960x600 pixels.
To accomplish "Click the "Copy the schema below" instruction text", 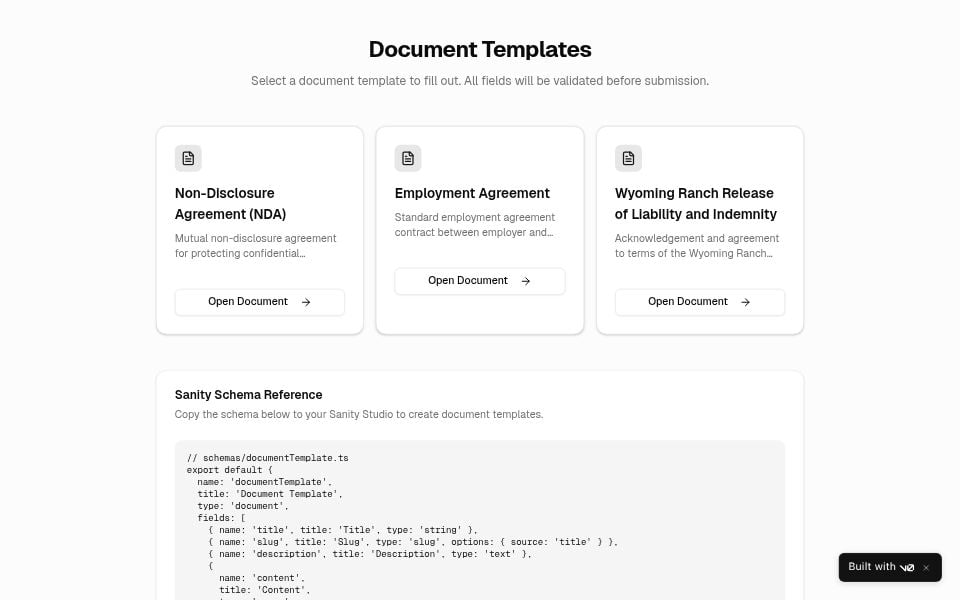I will click(359, 414).
